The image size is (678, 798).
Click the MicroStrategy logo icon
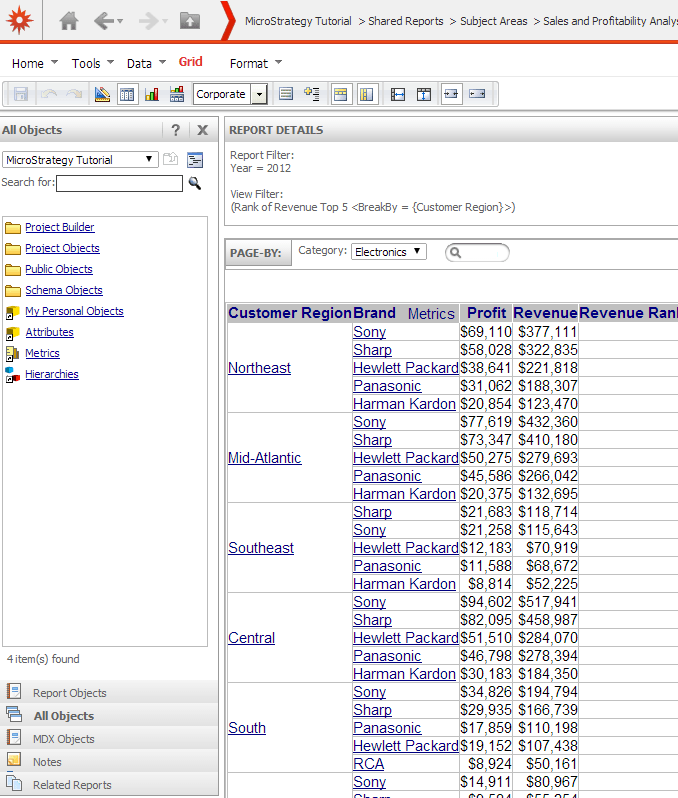pyautogui.click(x=20, y=20)
